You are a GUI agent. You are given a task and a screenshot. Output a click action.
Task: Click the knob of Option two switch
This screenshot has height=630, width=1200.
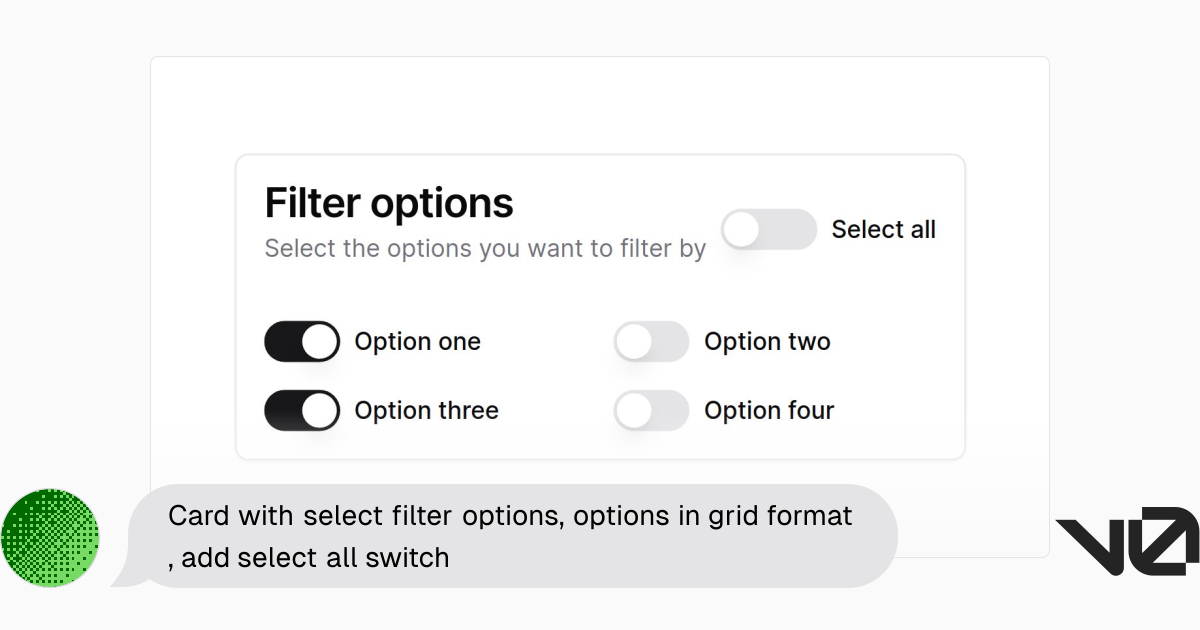click(x=633, y=341)
